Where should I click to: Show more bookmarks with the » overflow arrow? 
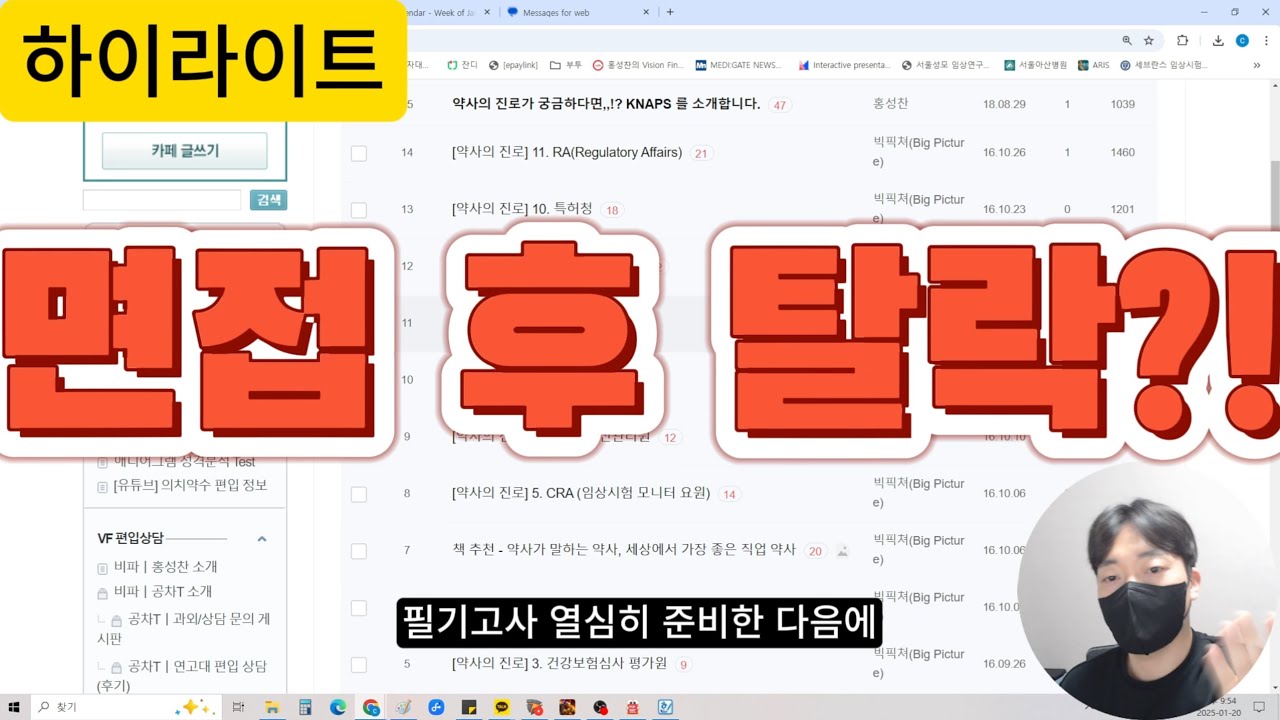[1257, 65]
